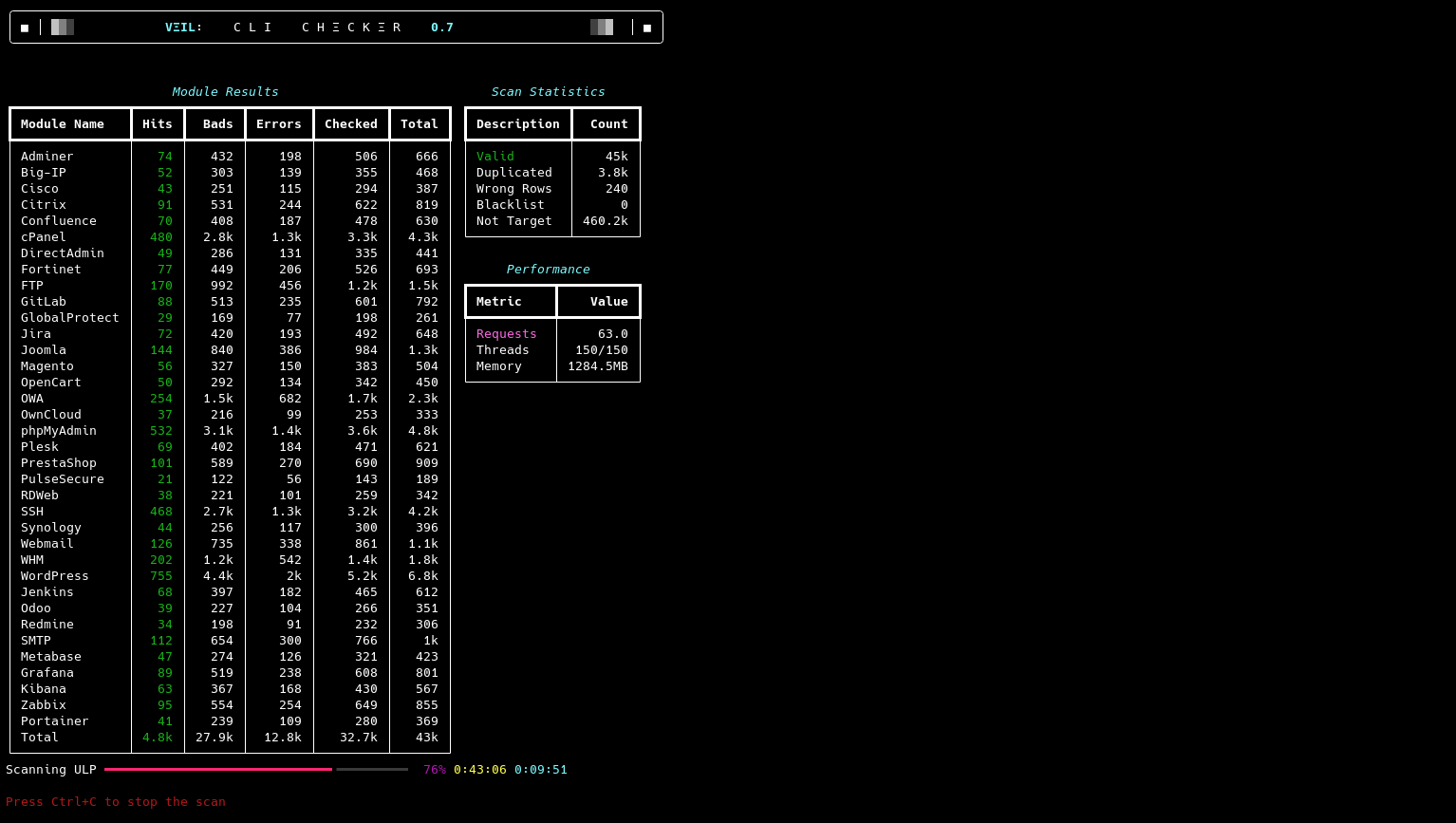
Task: Select the OWA module name
Action: tap(32, 399)
